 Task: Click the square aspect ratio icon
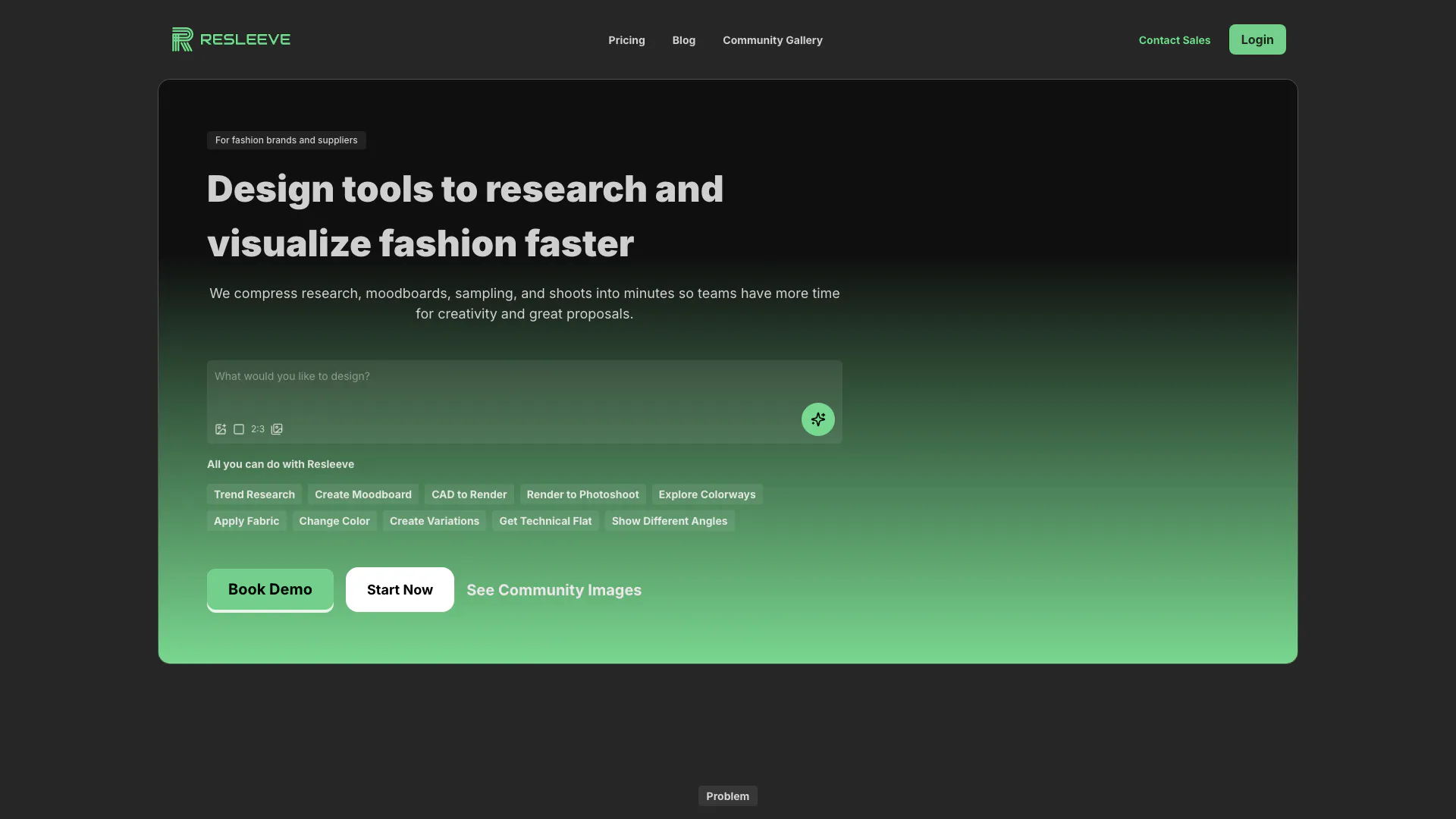point(239,429)
